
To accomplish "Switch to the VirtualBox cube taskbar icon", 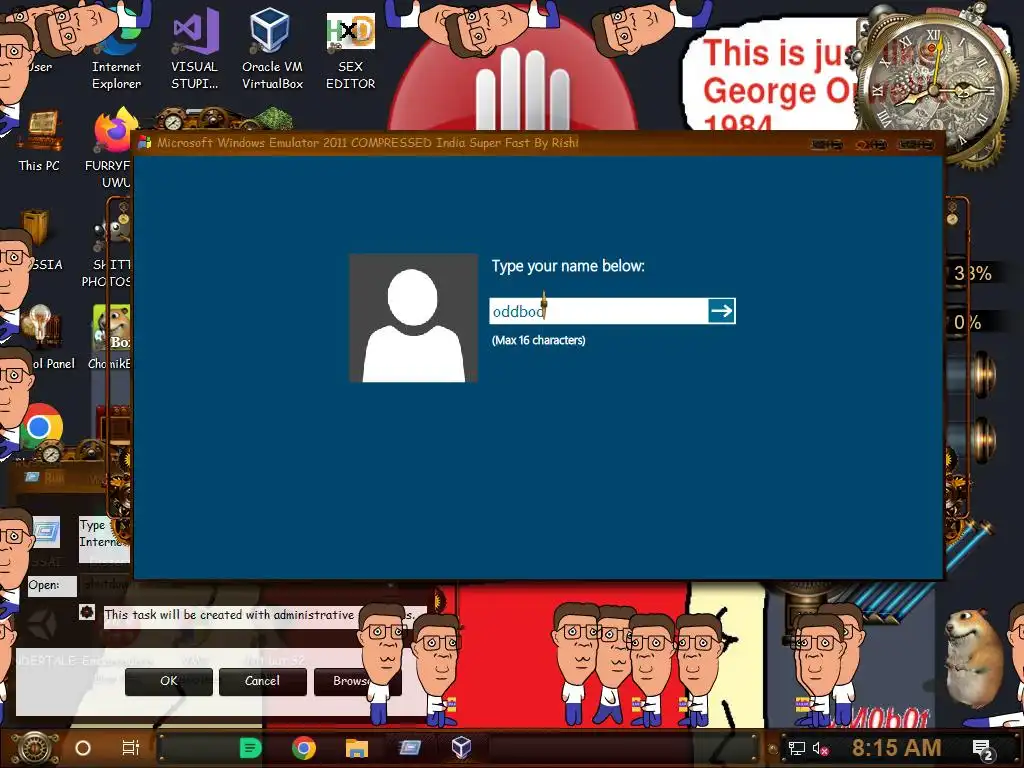I will [x=461, y=747].
